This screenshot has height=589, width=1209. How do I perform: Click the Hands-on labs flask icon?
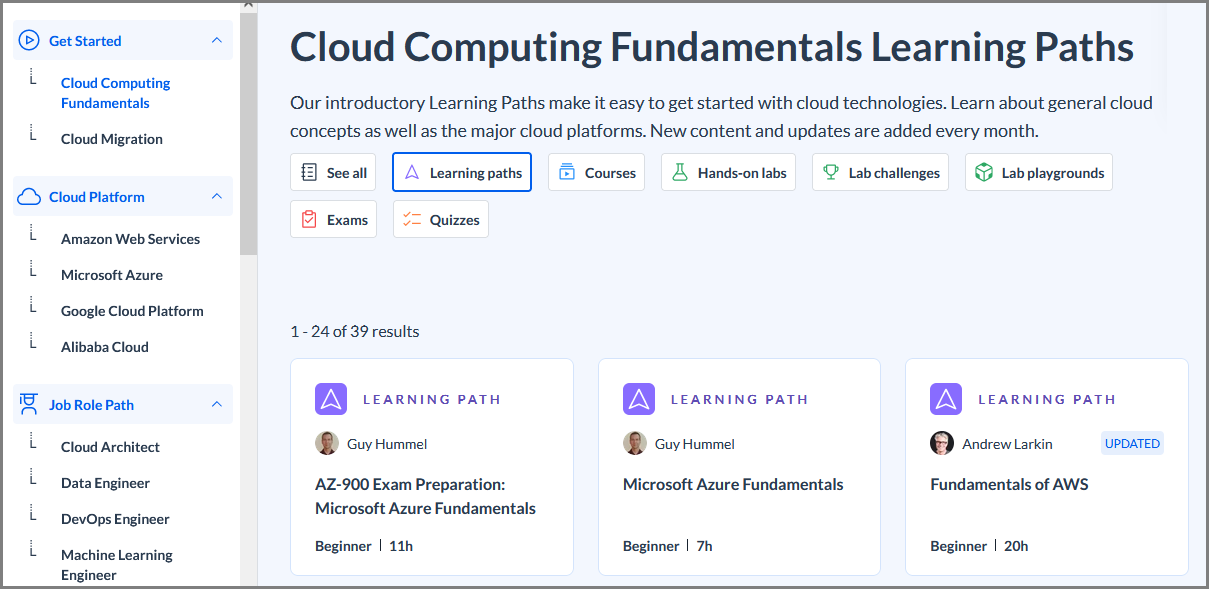coord(680,173)
